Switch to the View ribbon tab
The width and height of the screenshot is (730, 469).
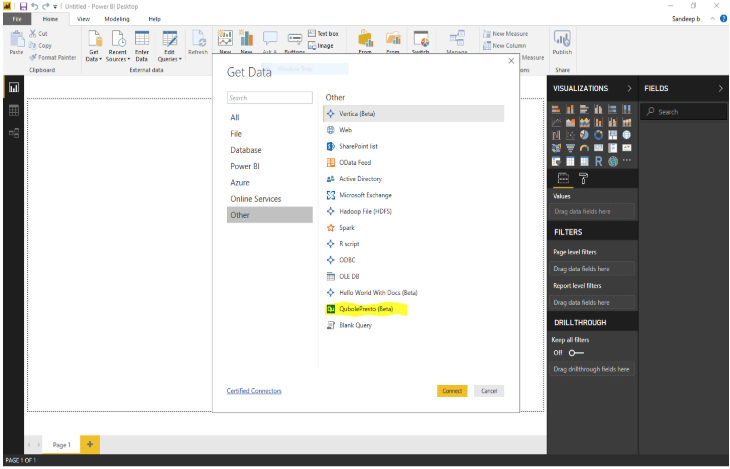(83, 19)
